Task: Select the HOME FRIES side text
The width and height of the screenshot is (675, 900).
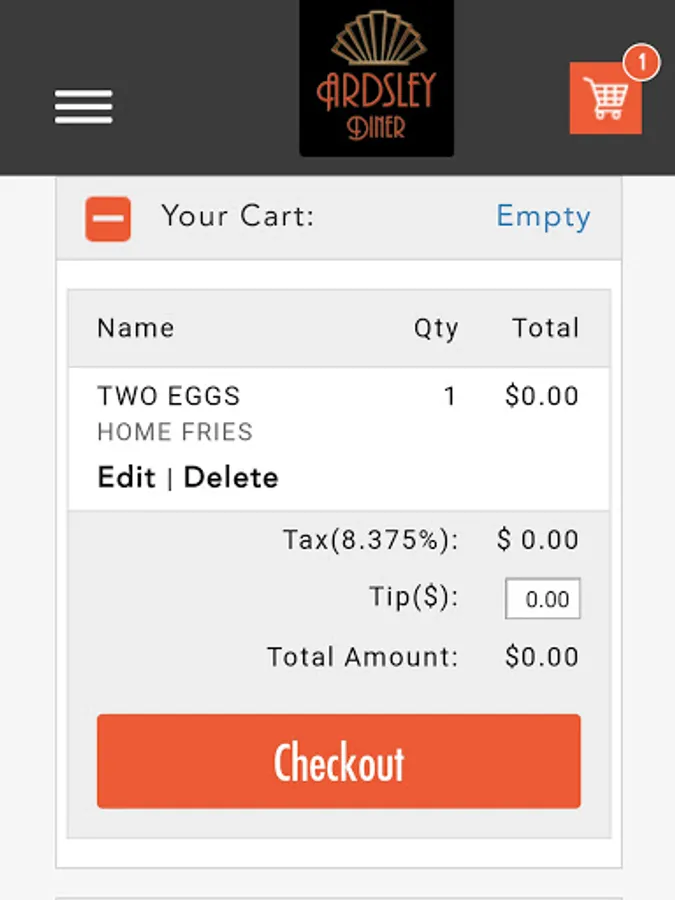Action: pyautogui.click(x=175, y=432)
